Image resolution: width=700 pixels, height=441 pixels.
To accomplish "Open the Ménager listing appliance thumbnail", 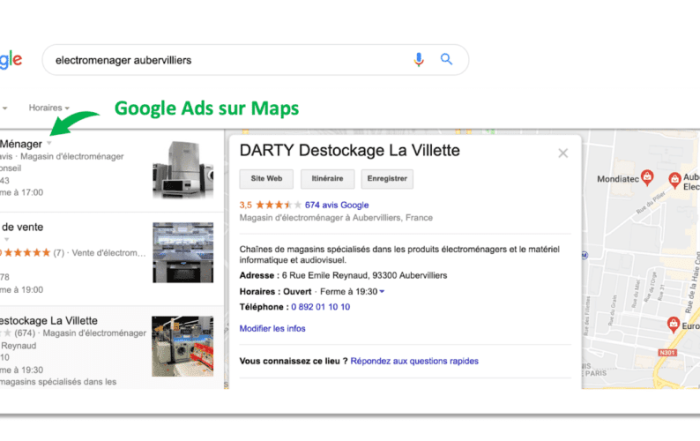I will click(183, 170).
